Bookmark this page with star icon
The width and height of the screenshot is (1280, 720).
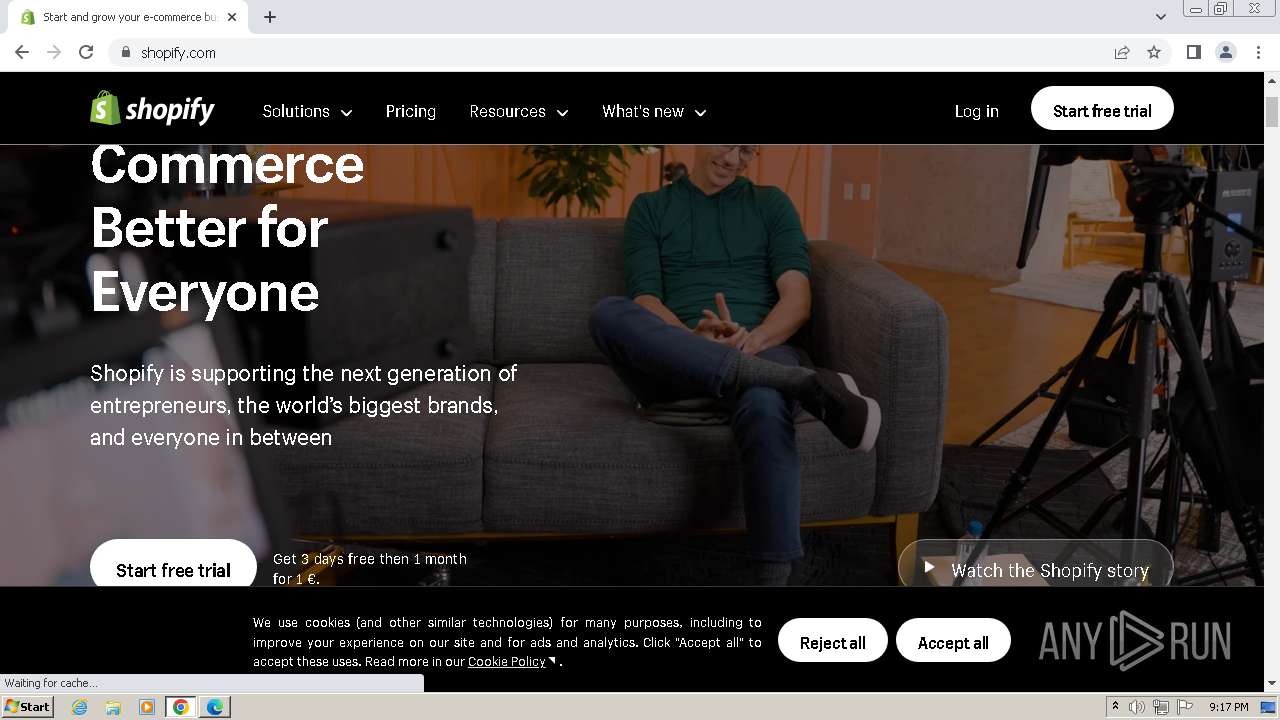click(1154, 52)
